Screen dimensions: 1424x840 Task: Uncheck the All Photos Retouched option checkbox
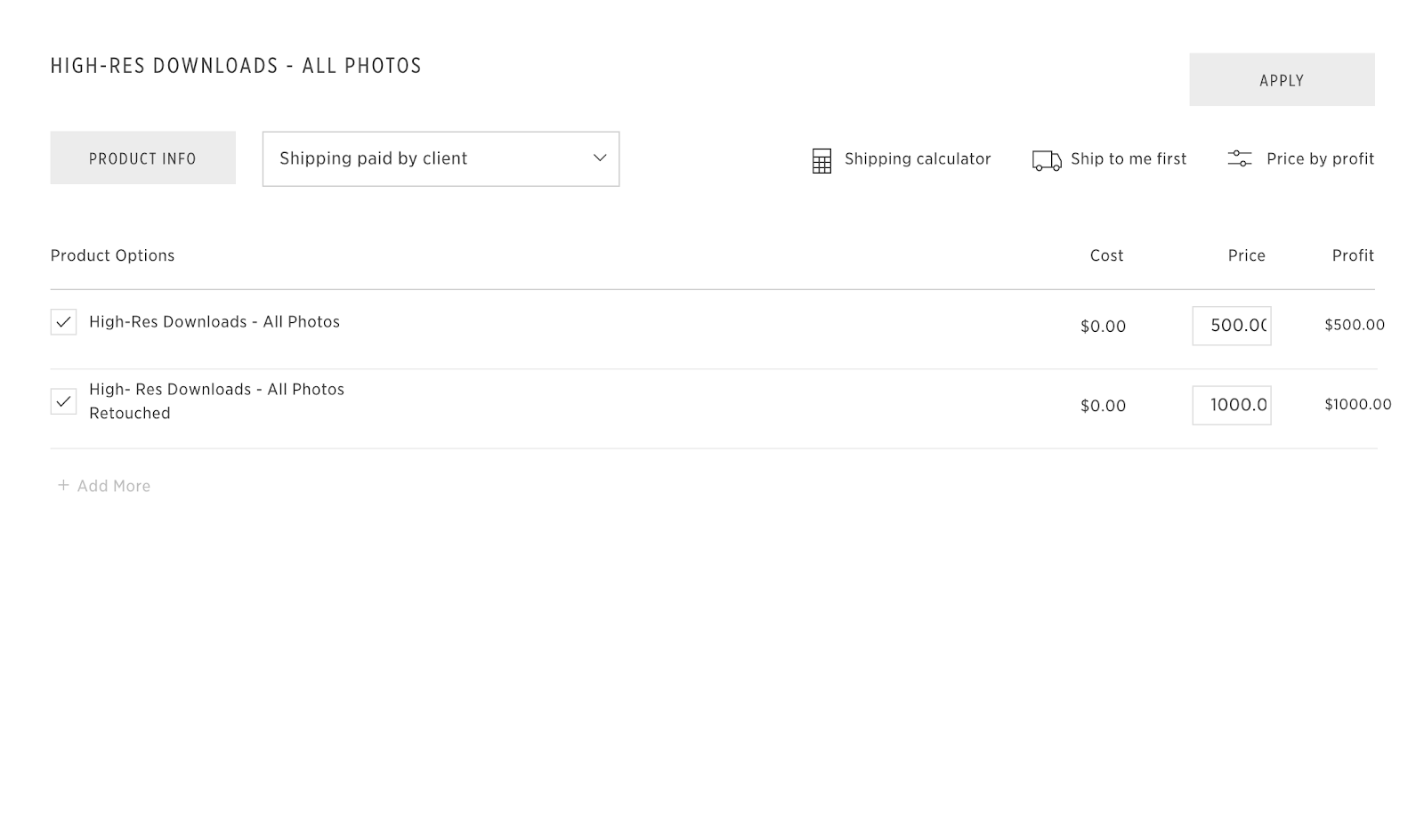click(63, 401)
